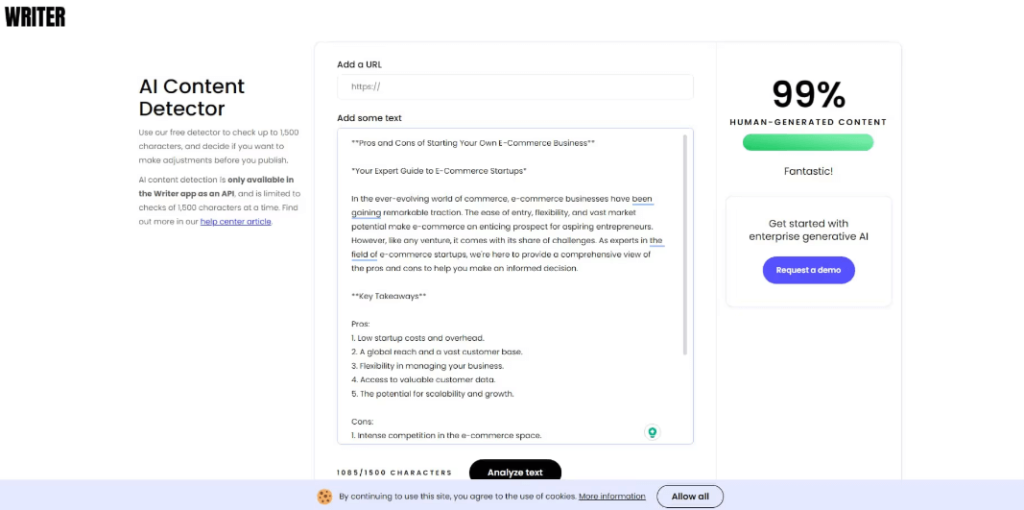Screen dimensions: 1024x510
Task: Click the 'Your Expert Guide to E-Commerce Startups' line
Action: (439, 171)
